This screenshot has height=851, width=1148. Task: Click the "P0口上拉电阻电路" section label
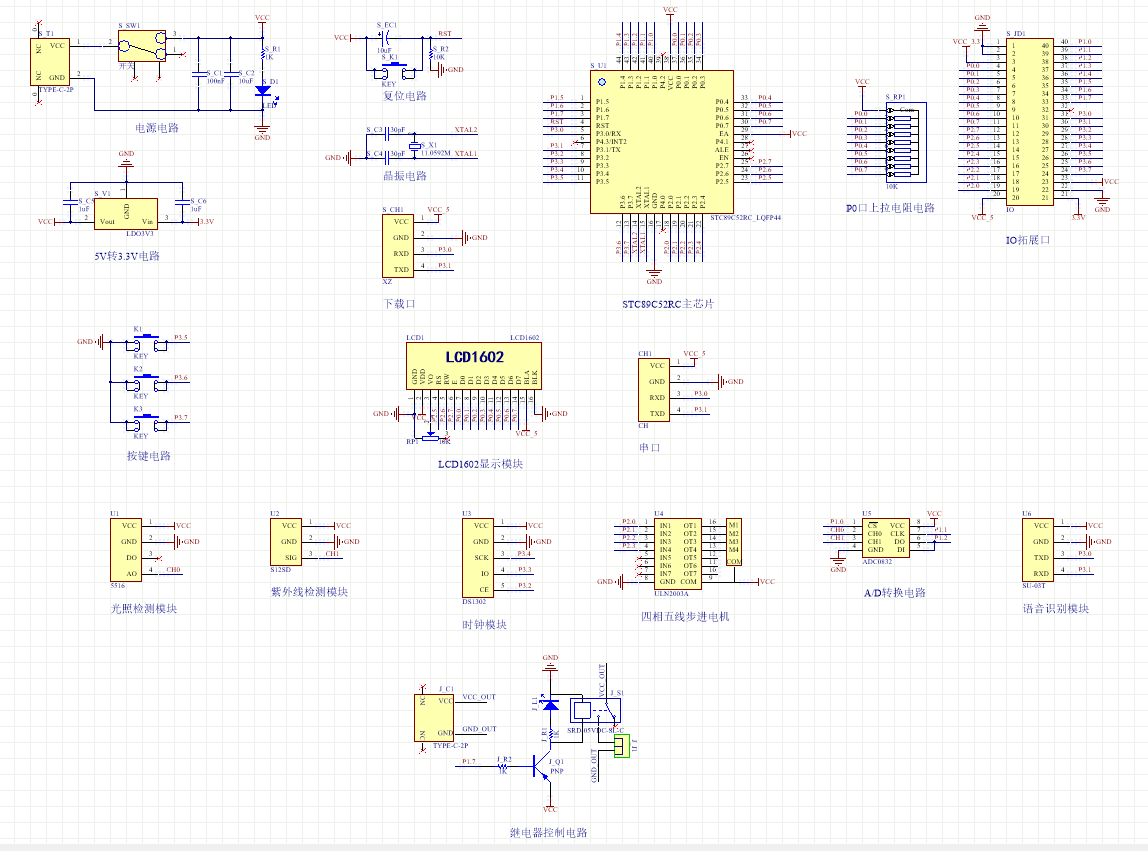tap(890, 208)
